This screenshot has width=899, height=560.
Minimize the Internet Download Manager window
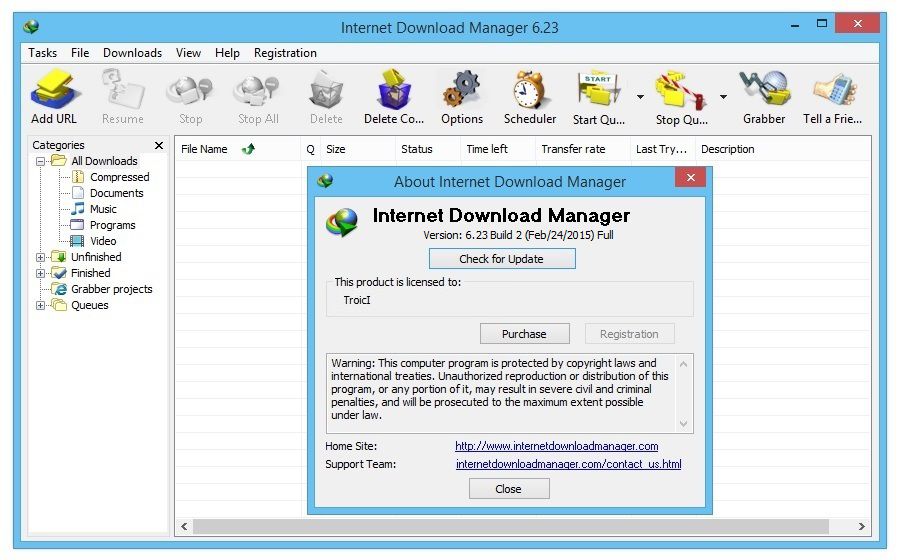[x=795, y=25]
